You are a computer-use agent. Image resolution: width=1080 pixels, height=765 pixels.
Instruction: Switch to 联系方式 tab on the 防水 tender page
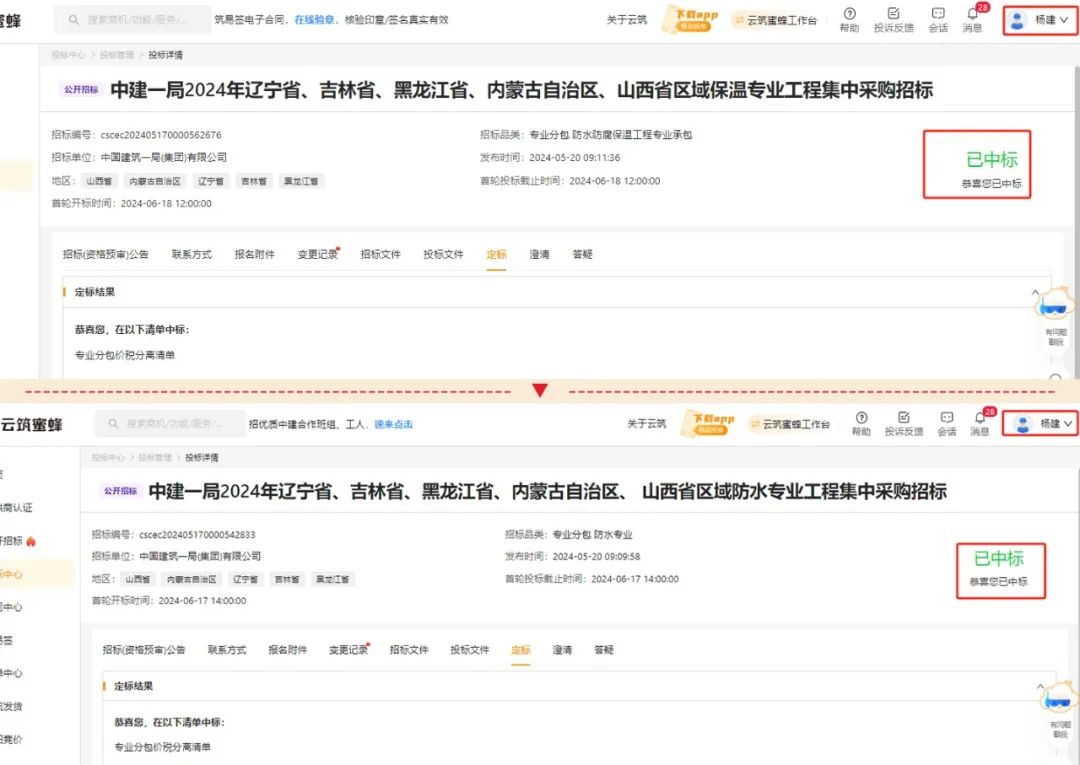[x=227, y=650]
